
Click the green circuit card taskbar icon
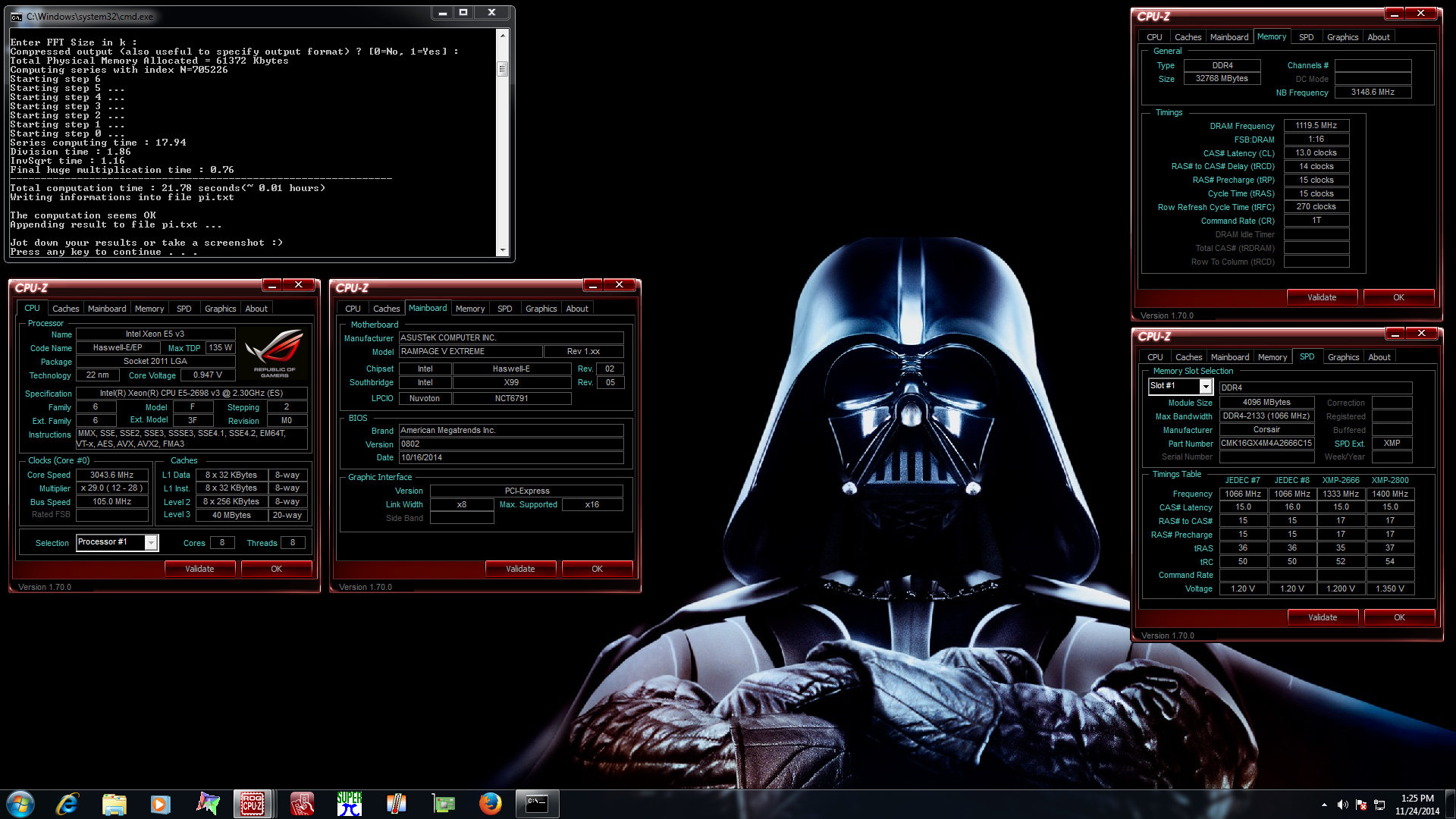(443, 804)
